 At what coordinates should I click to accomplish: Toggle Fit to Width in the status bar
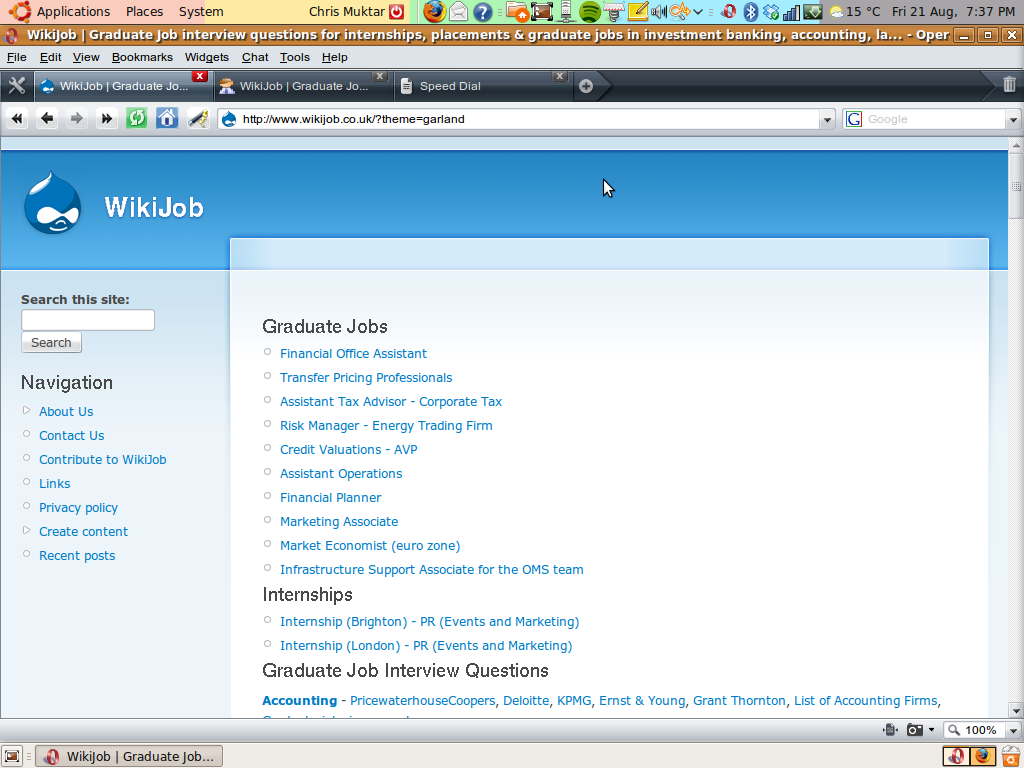pos(889,729)
